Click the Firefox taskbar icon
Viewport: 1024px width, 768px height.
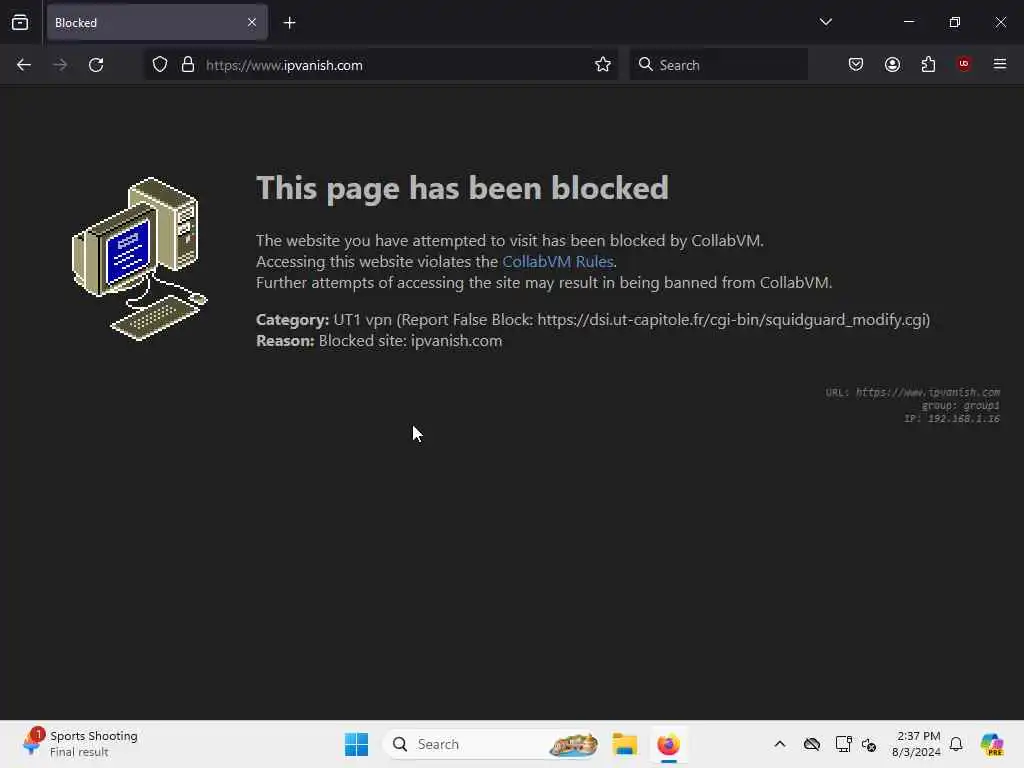click(x=668, y=744)
